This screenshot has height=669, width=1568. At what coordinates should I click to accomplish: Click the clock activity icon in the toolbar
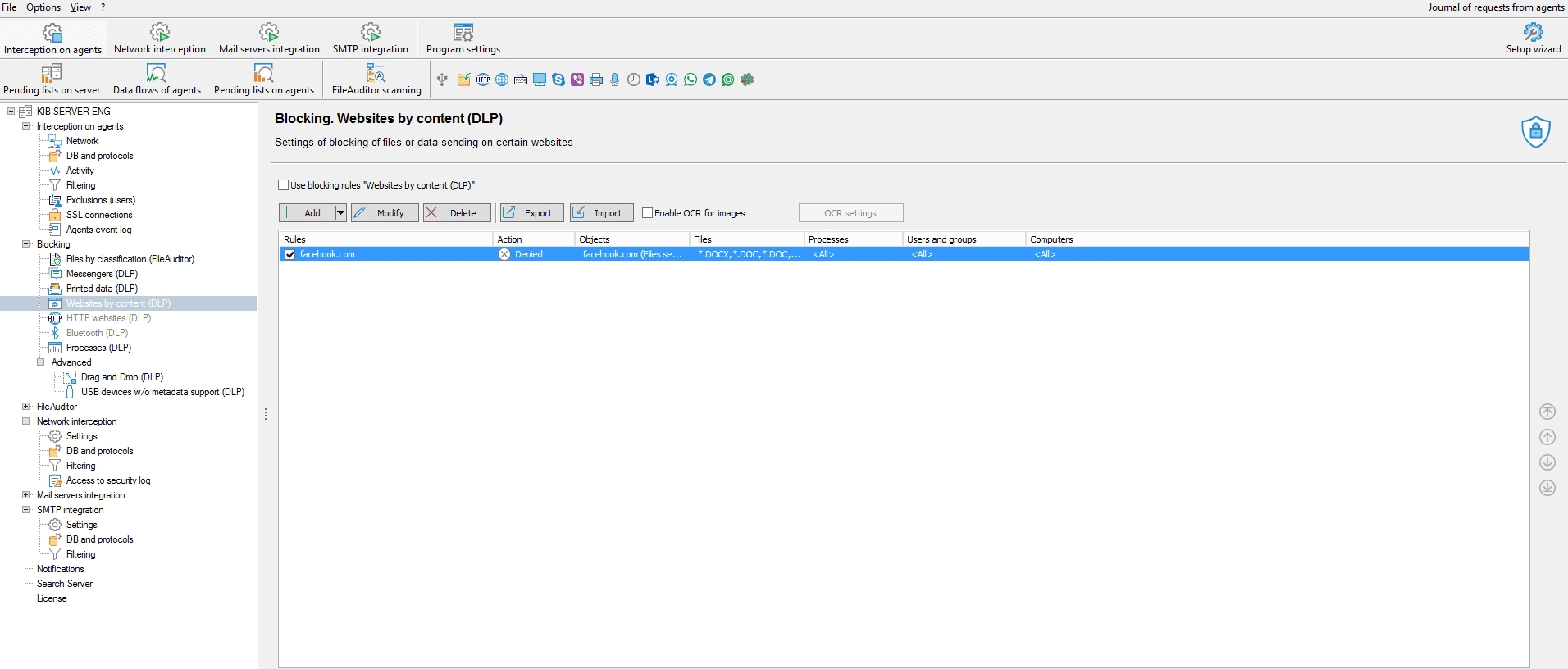click(634, 80)
